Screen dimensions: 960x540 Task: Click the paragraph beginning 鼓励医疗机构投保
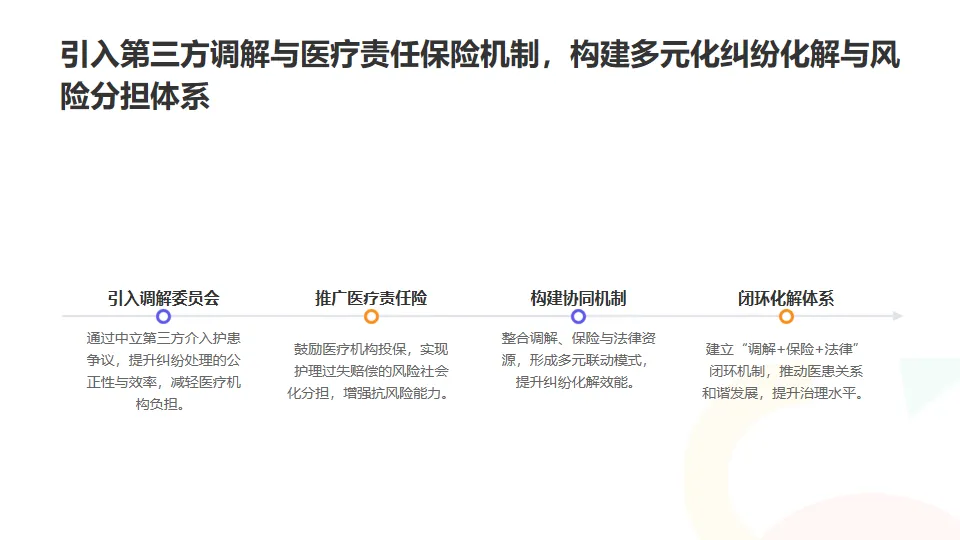tap(371, 371)
